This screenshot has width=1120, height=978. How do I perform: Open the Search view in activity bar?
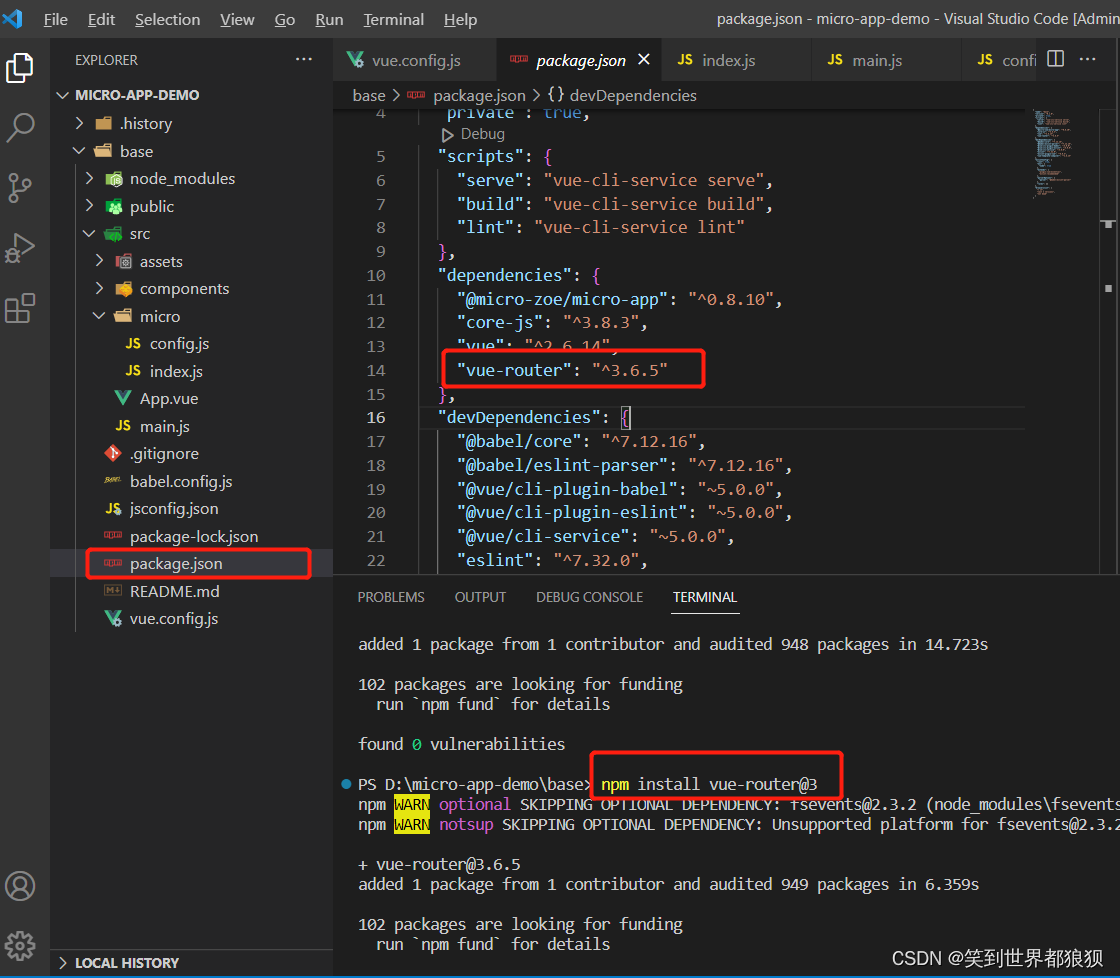coord(20,128)
